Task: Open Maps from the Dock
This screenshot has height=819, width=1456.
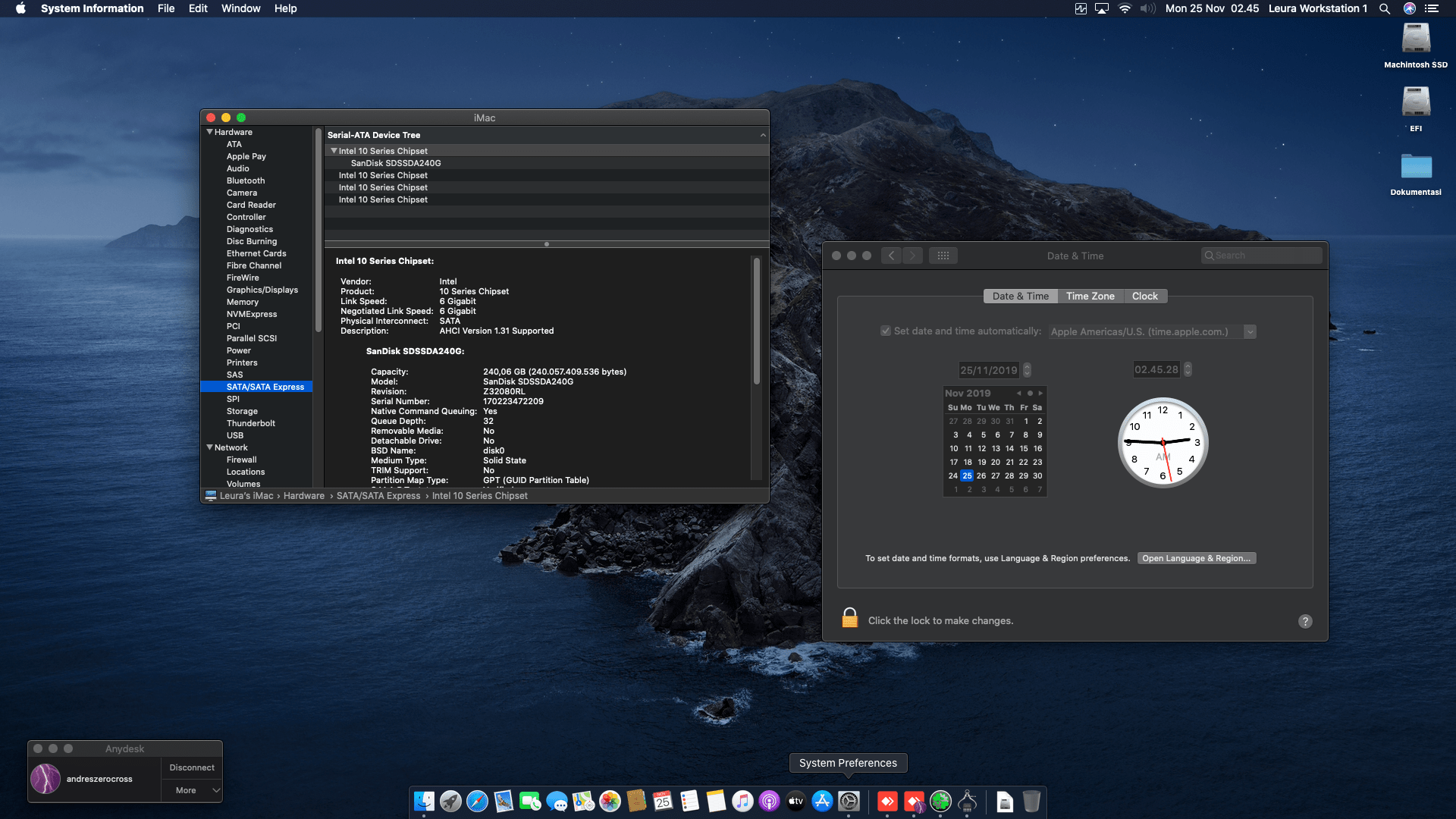Action: pos(583,801)
